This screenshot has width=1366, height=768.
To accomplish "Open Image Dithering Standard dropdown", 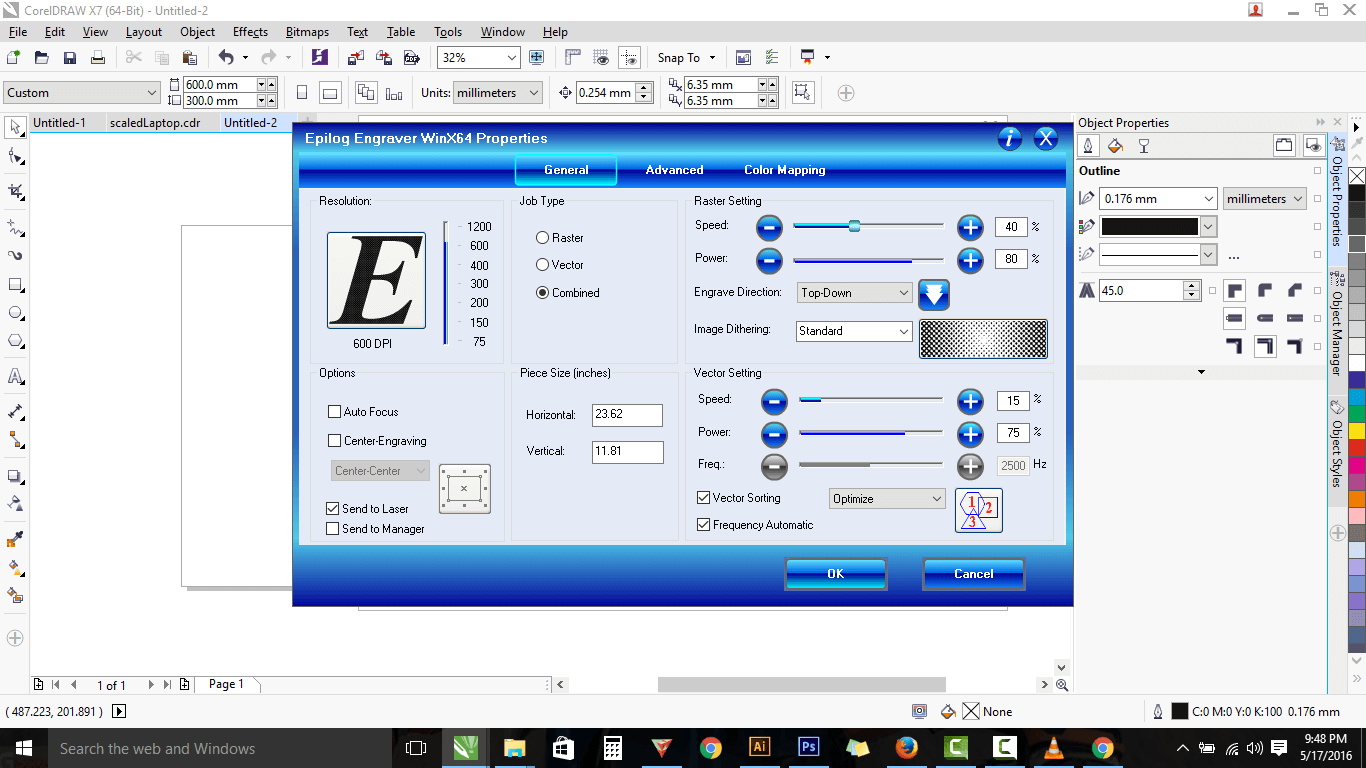I will tap(855, 331).
